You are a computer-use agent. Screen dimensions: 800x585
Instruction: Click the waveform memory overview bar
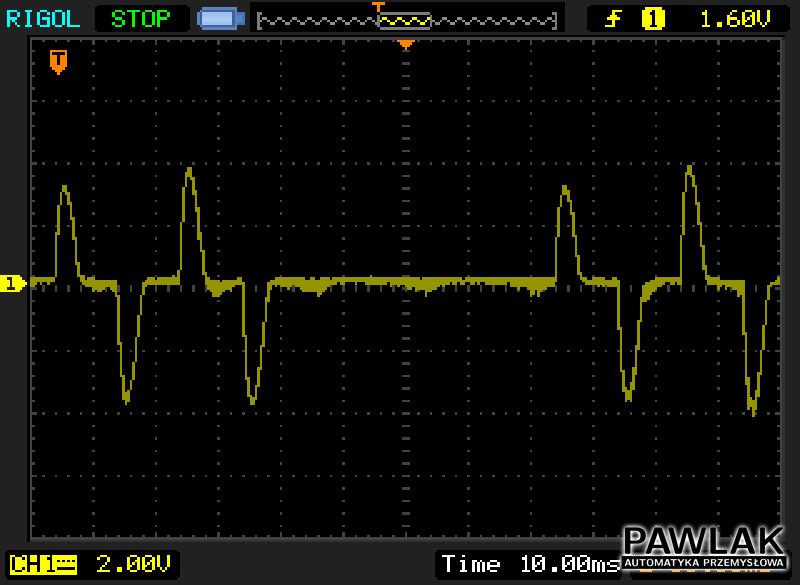(x=407, y=21)
